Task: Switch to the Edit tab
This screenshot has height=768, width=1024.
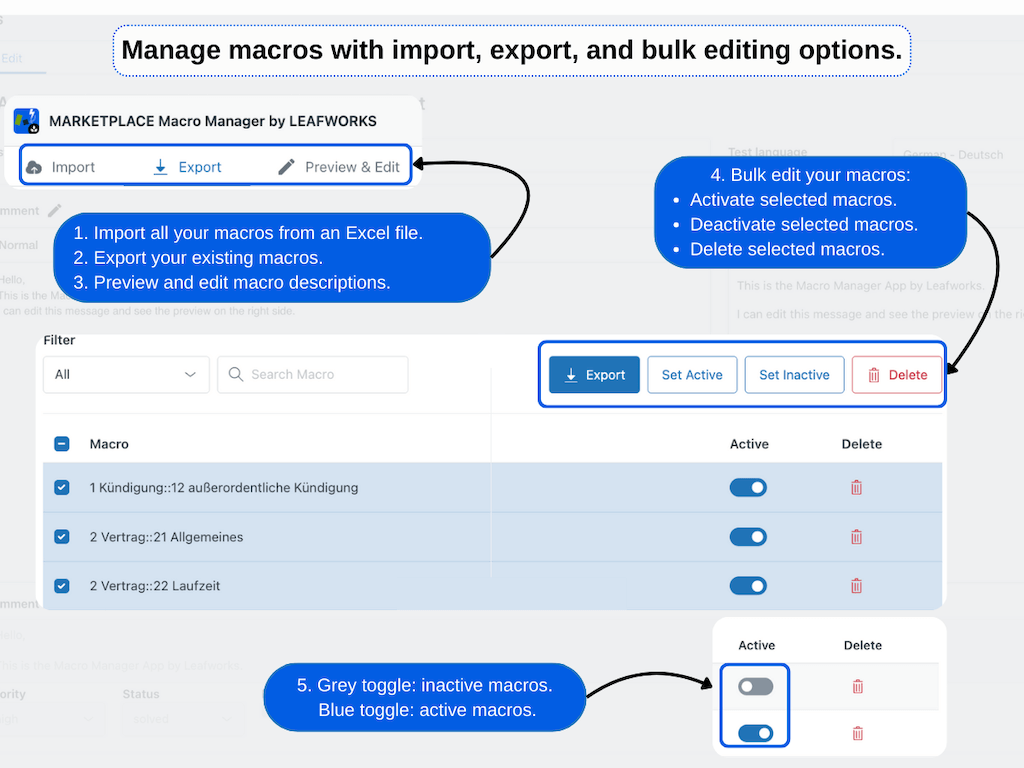Action: click(10, 58)
